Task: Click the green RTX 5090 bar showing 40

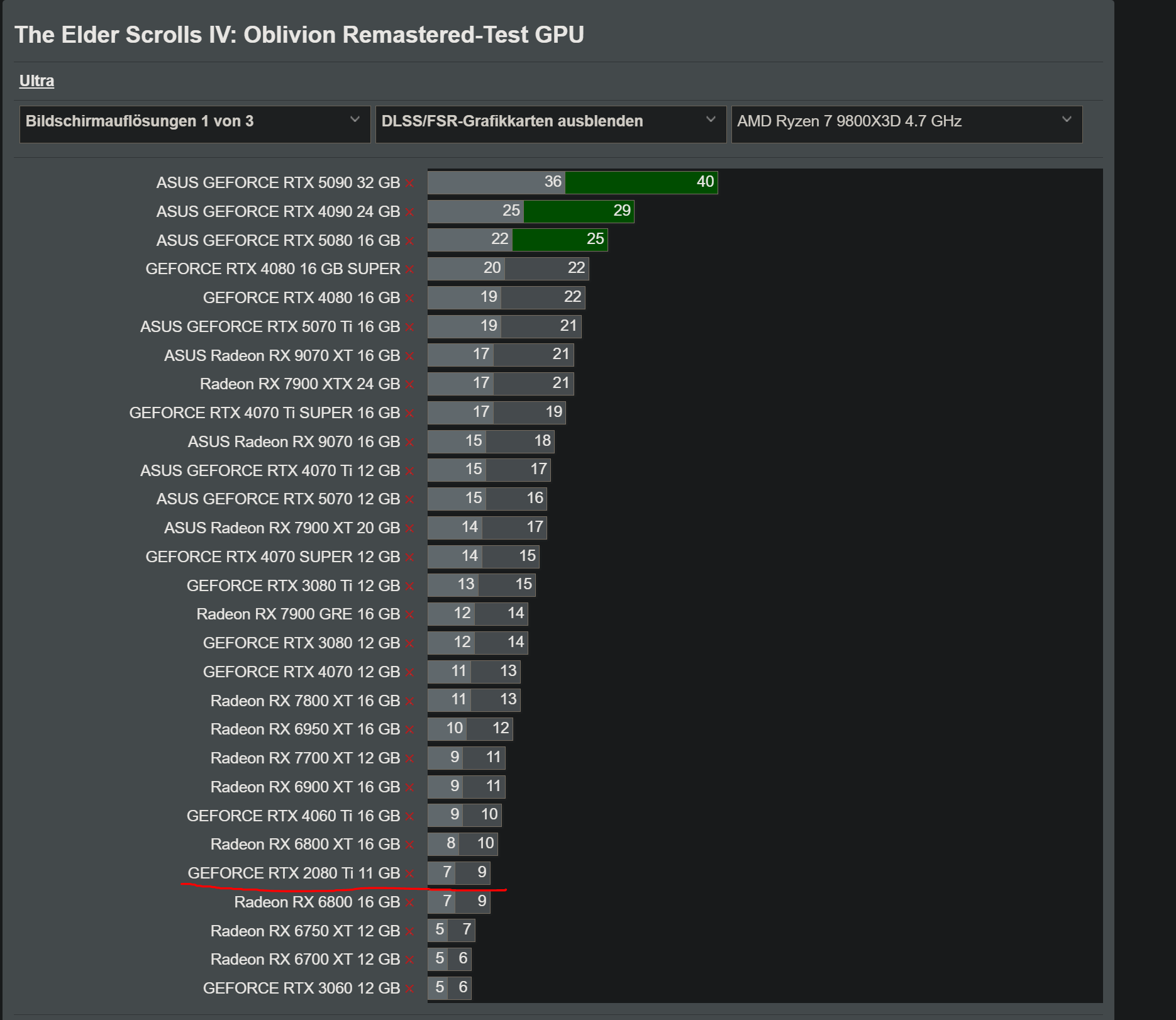Action: (x=641, y=182)
